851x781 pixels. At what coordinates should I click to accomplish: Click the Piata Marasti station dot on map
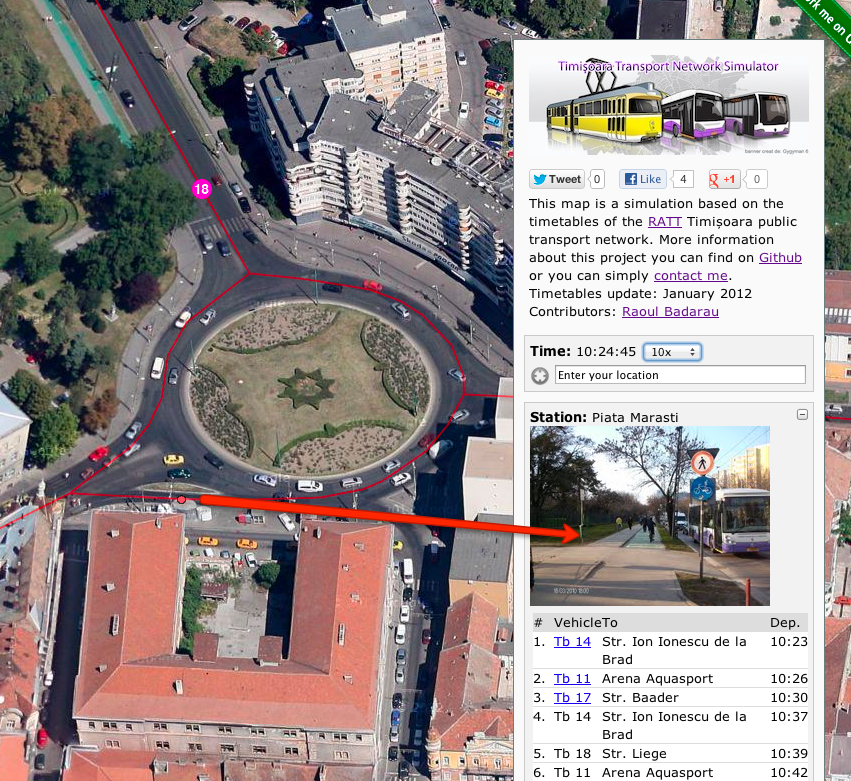tap(181, 499)
